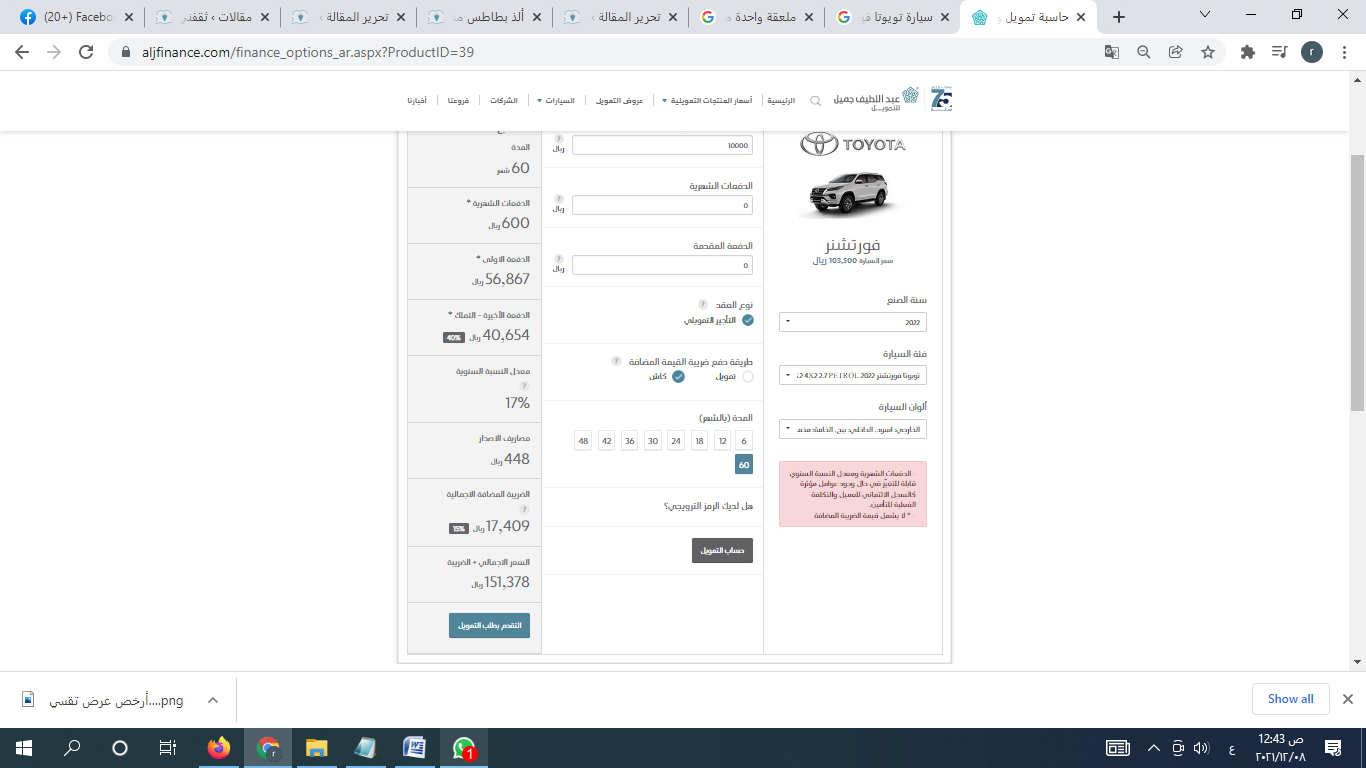Click حساب التمويل calculate button
This screenshot has height=768, width=1366.
coord(722,550)
